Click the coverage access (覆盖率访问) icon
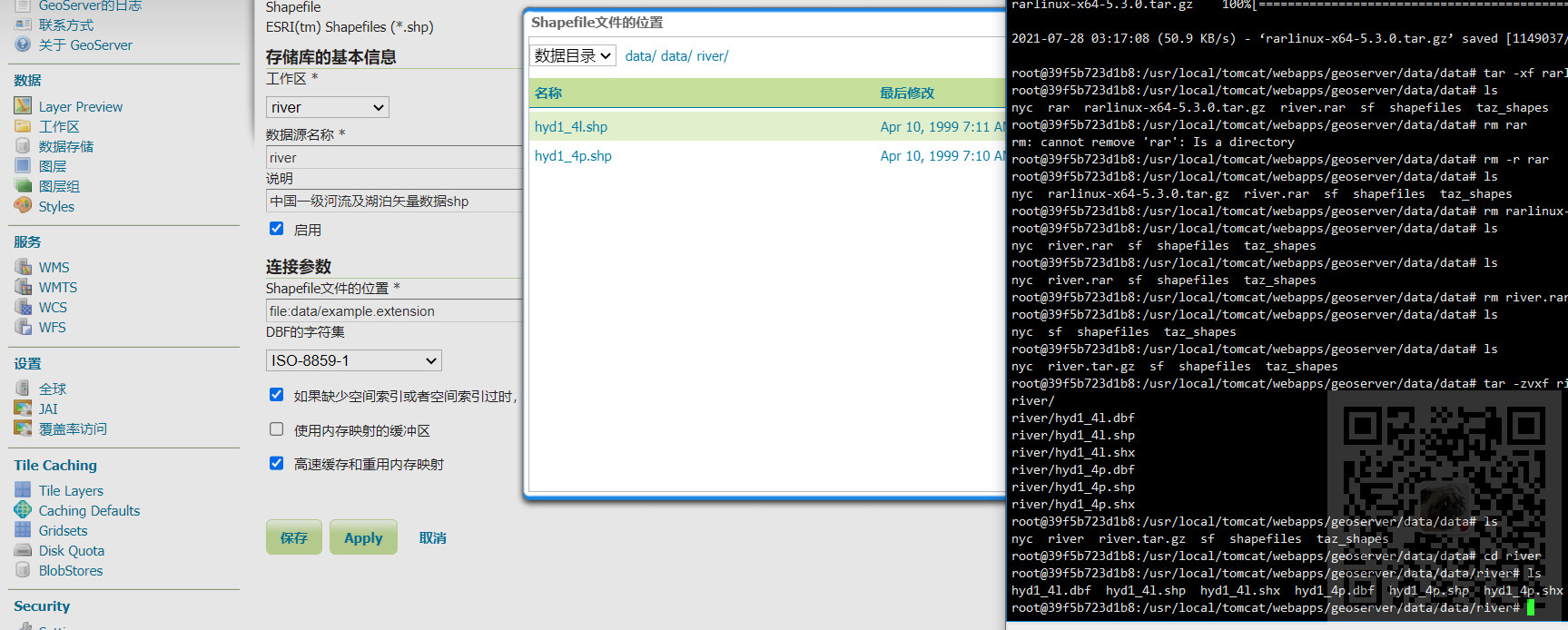 [23, 428]
